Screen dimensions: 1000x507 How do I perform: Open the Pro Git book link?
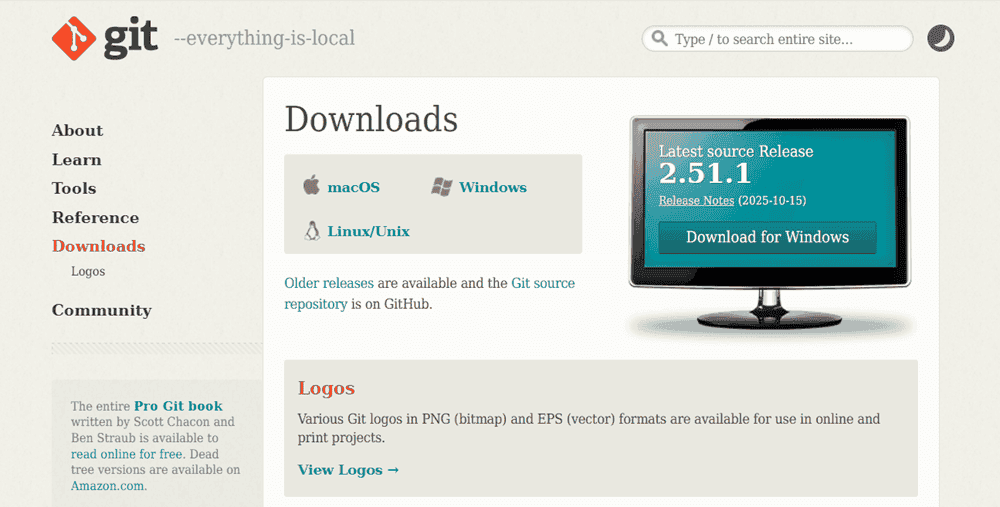[x=178, y=406]
